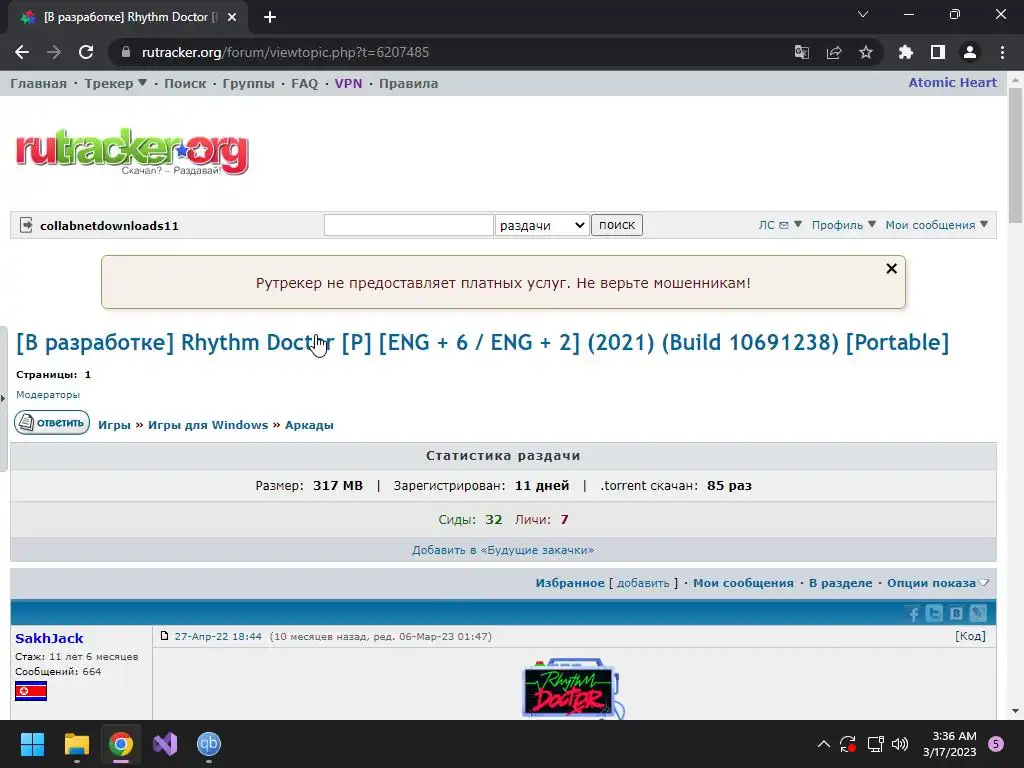Open the Chrome extensions puzzle icon
This screenshot has height=768, width=1024.
pos(905,52)
